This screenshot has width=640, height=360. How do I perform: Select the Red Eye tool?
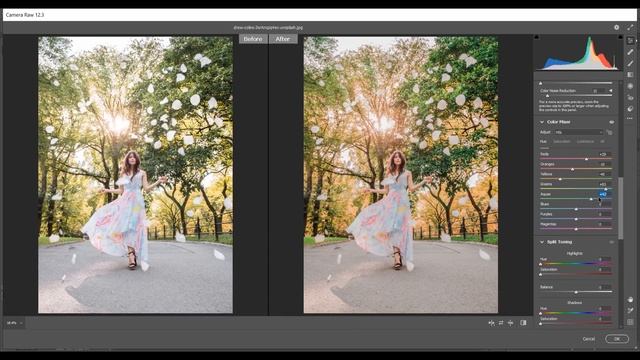pos(630,98)
